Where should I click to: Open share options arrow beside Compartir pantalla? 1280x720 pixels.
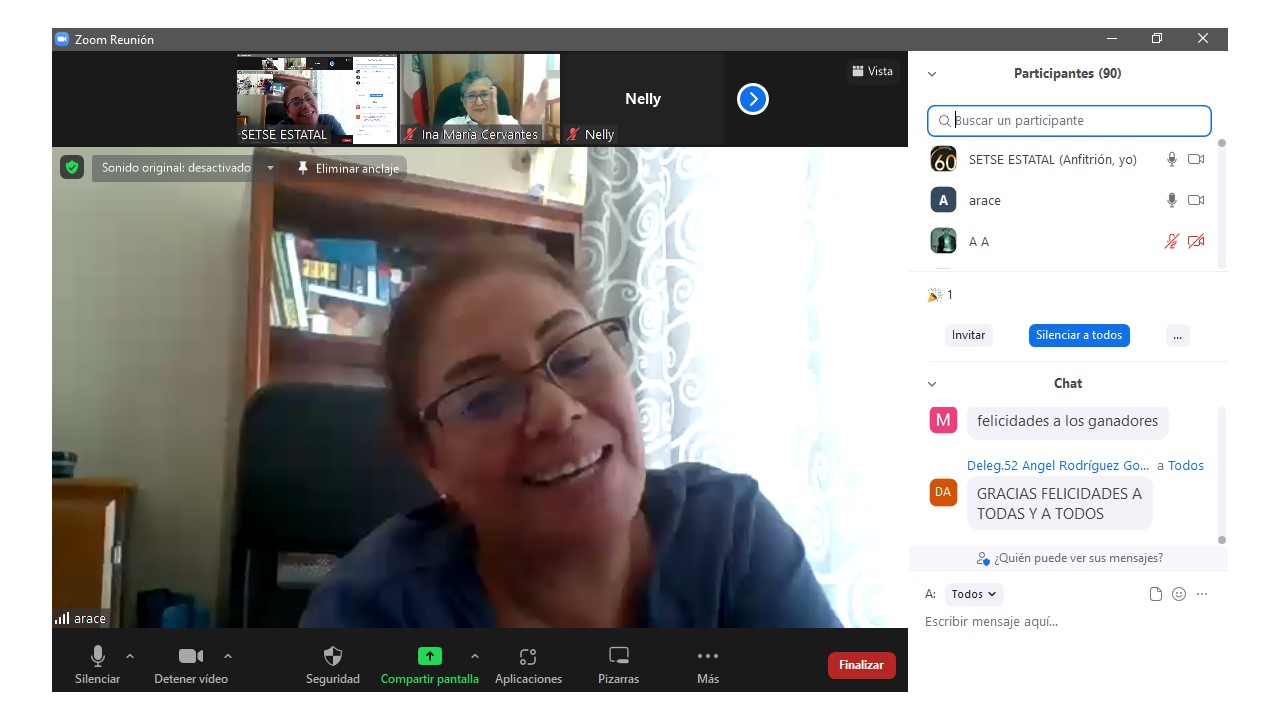(x=475, y=656)
